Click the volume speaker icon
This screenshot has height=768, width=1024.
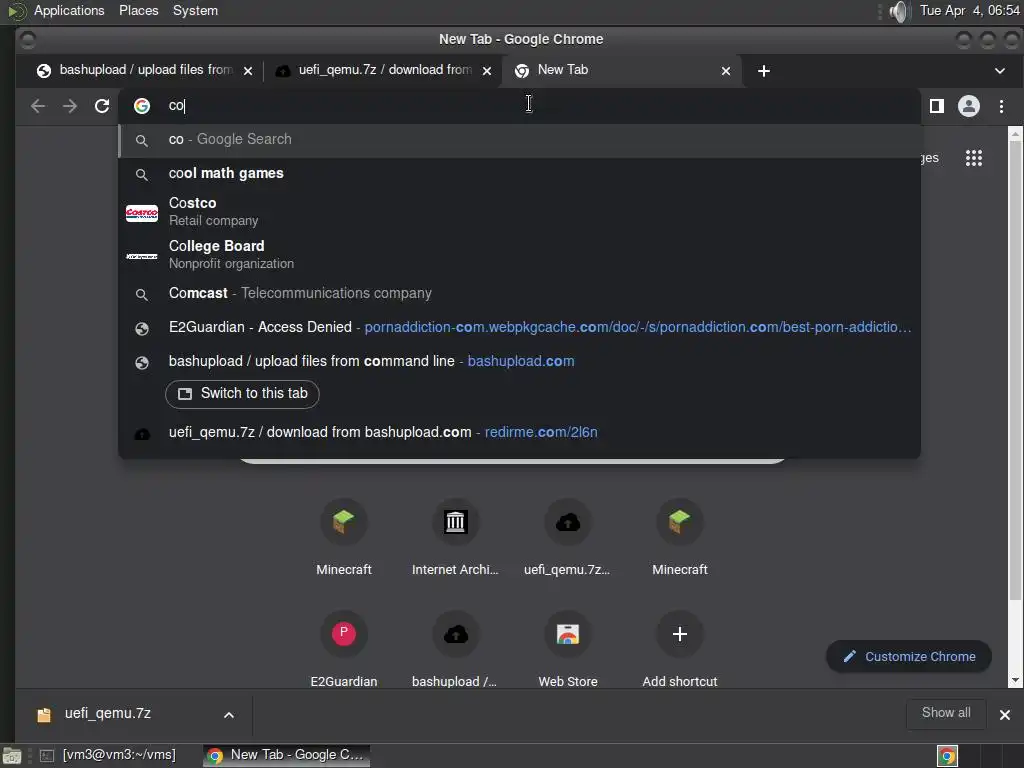pos(900,11)
